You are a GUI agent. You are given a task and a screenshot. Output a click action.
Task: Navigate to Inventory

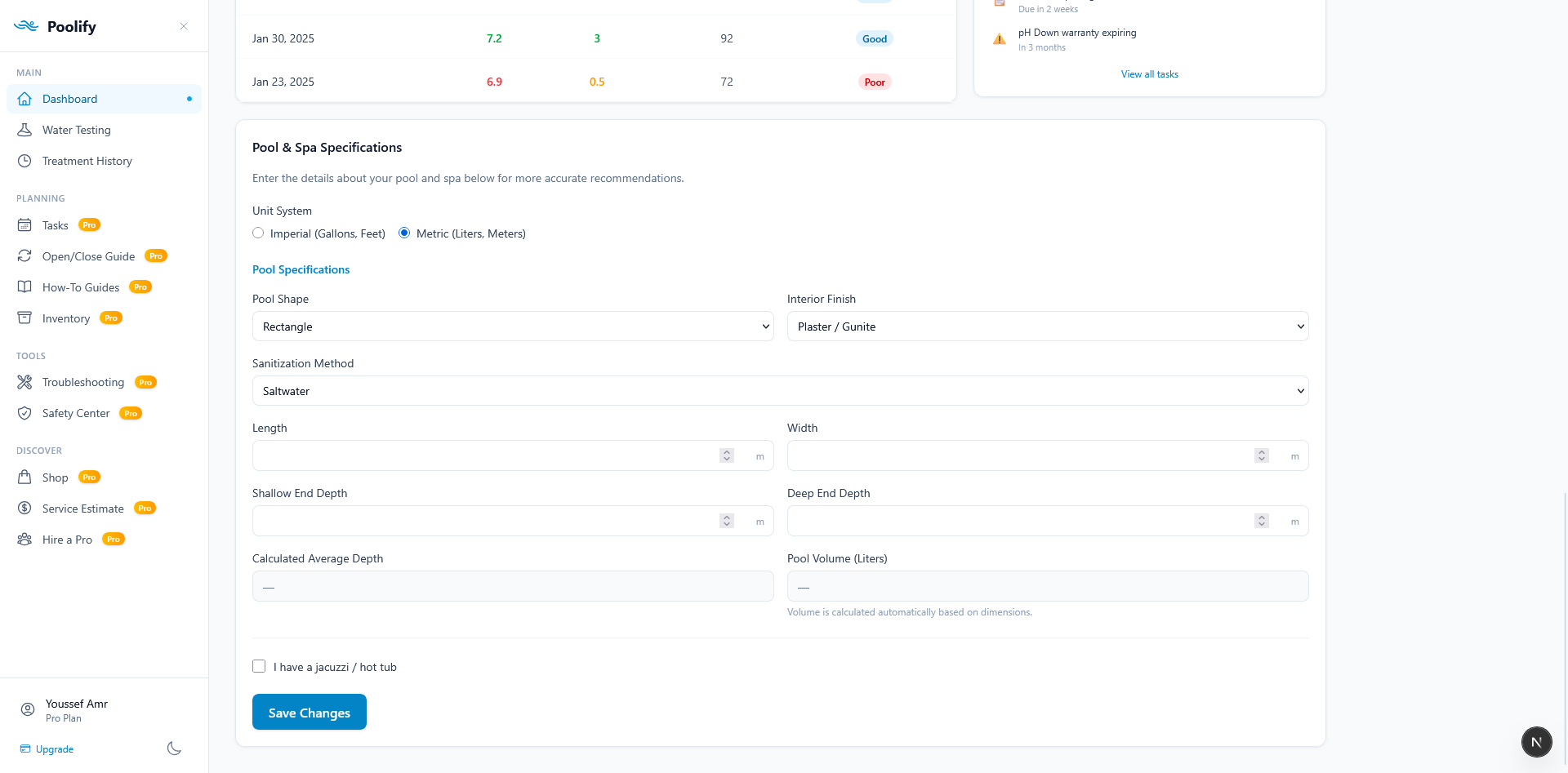coord(104,318)
